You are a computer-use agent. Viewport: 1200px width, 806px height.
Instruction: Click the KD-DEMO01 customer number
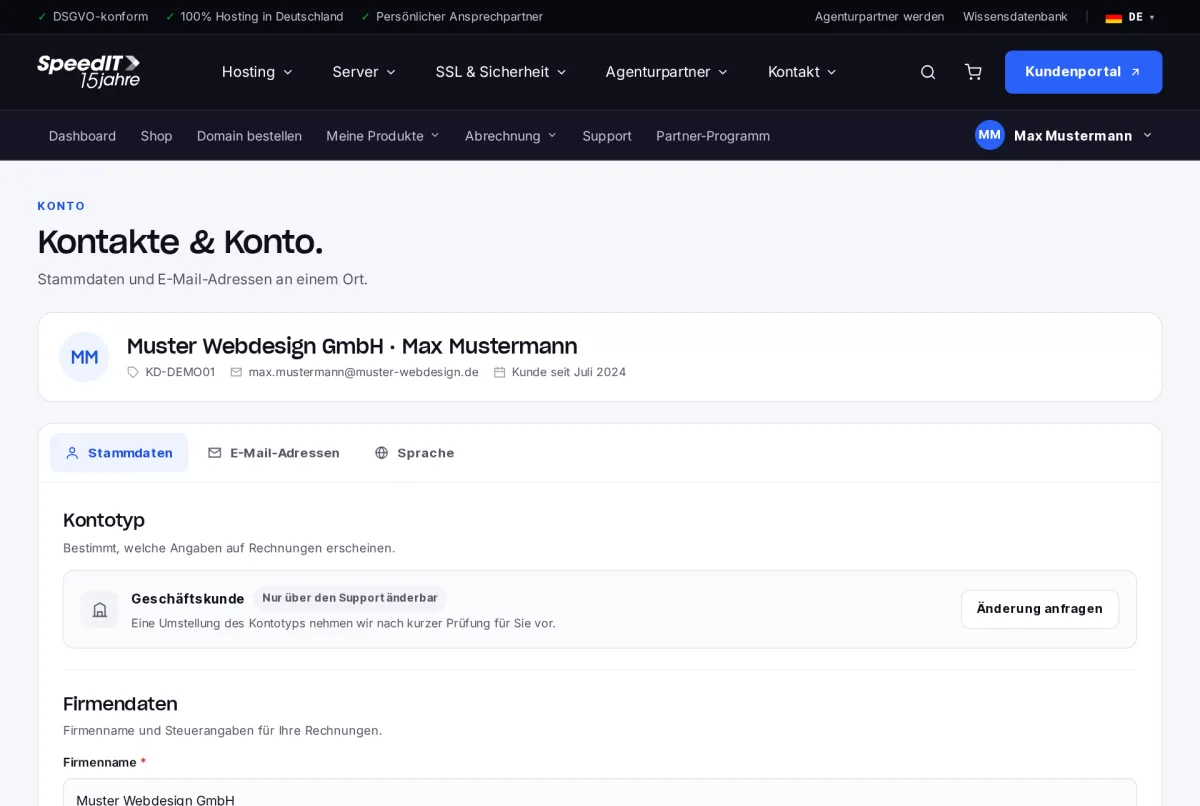180,372
